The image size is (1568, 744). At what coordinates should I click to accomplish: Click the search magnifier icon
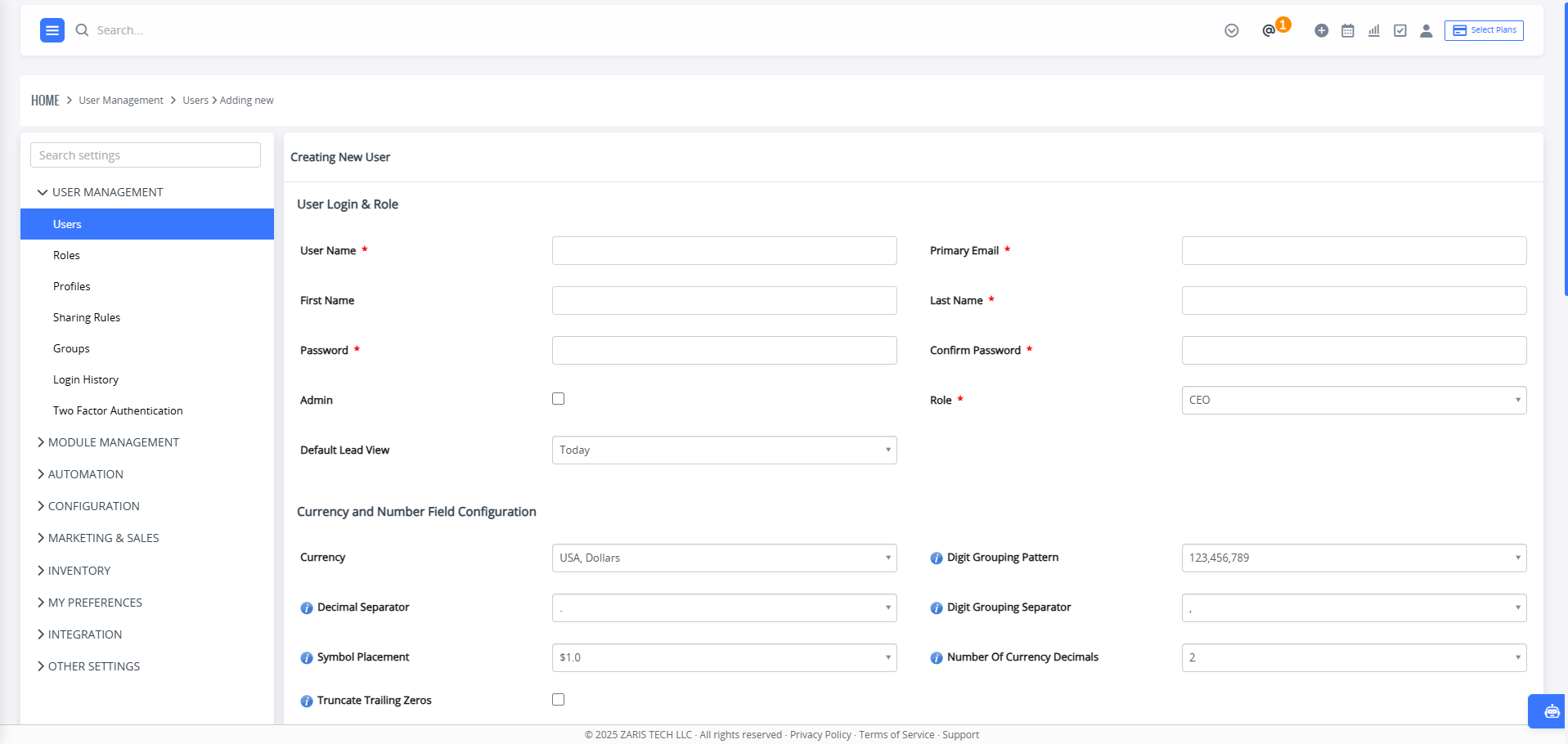tap(82, 30)
